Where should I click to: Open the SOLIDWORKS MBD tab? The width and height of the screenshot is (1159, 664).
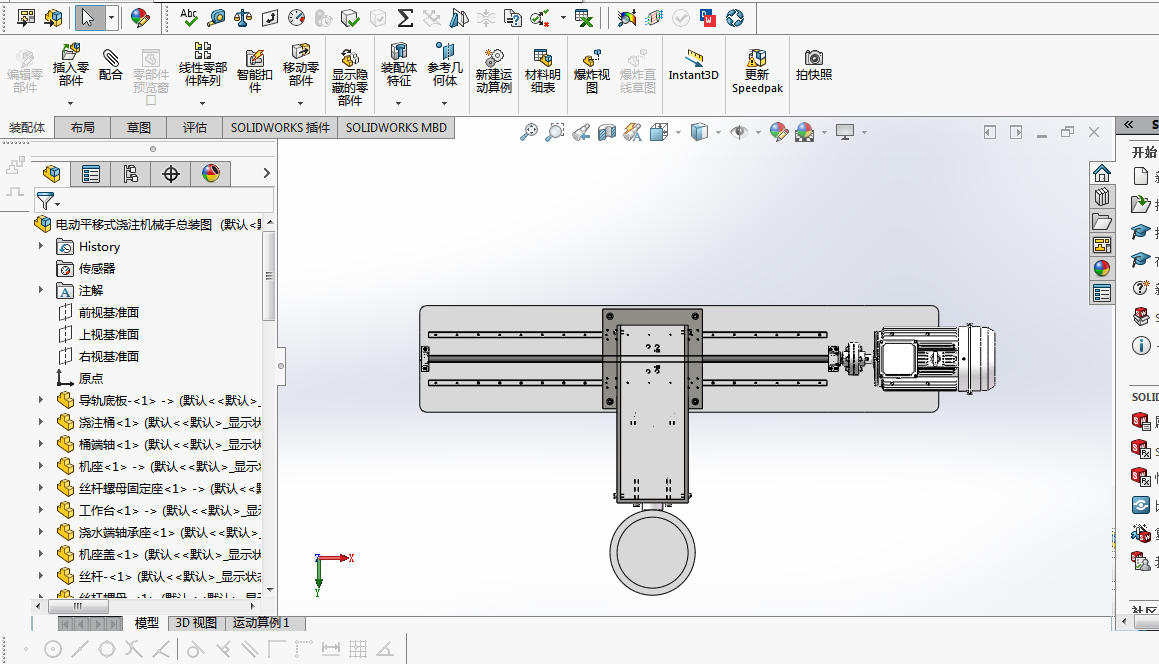[396, 128]
